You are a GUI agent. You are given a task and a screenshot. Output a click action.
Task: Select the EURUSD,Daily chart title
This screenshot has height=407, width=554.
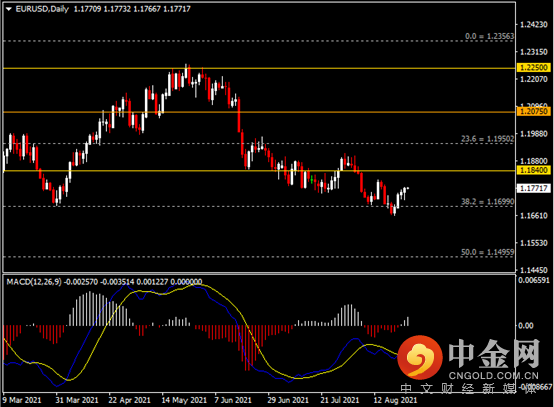click(x=42, y=9)
